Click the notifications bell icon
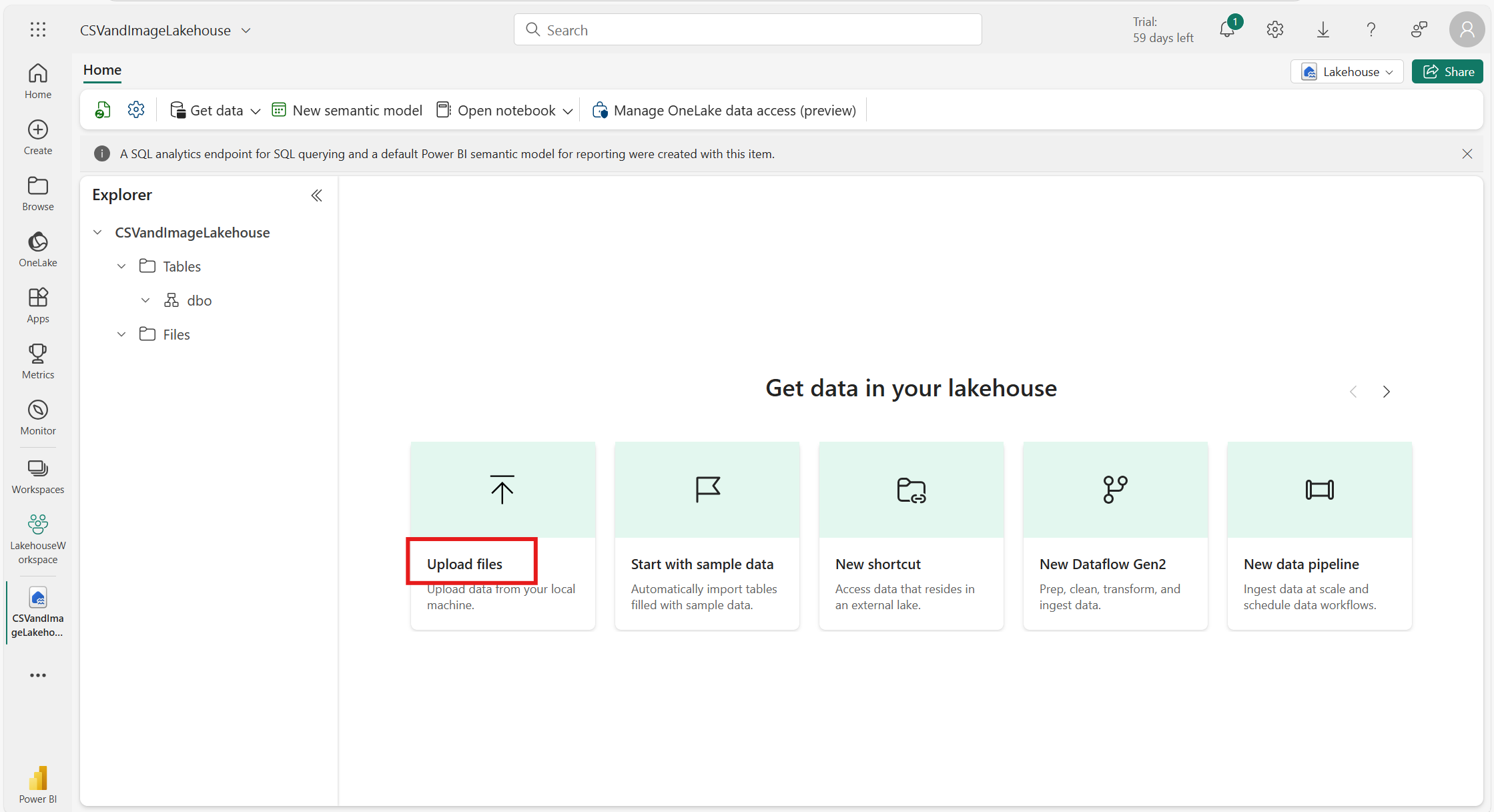 [x=1226, y=30]
